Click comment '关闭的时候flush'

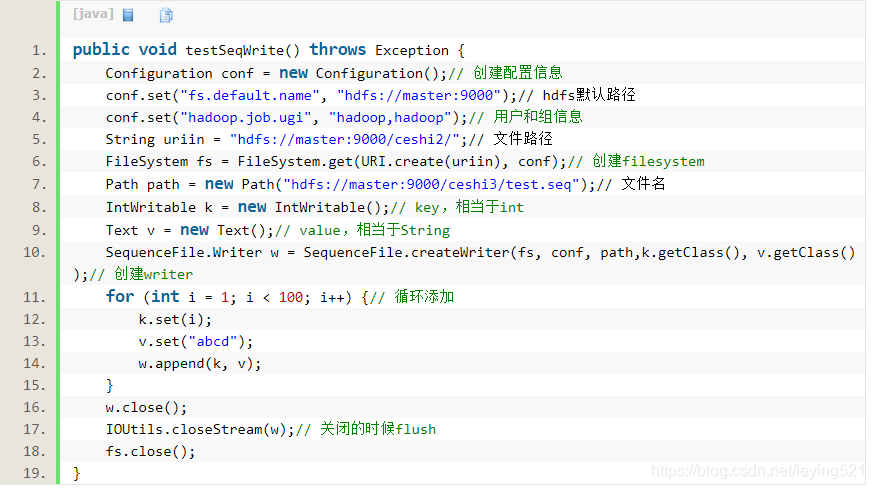(378, 429)
